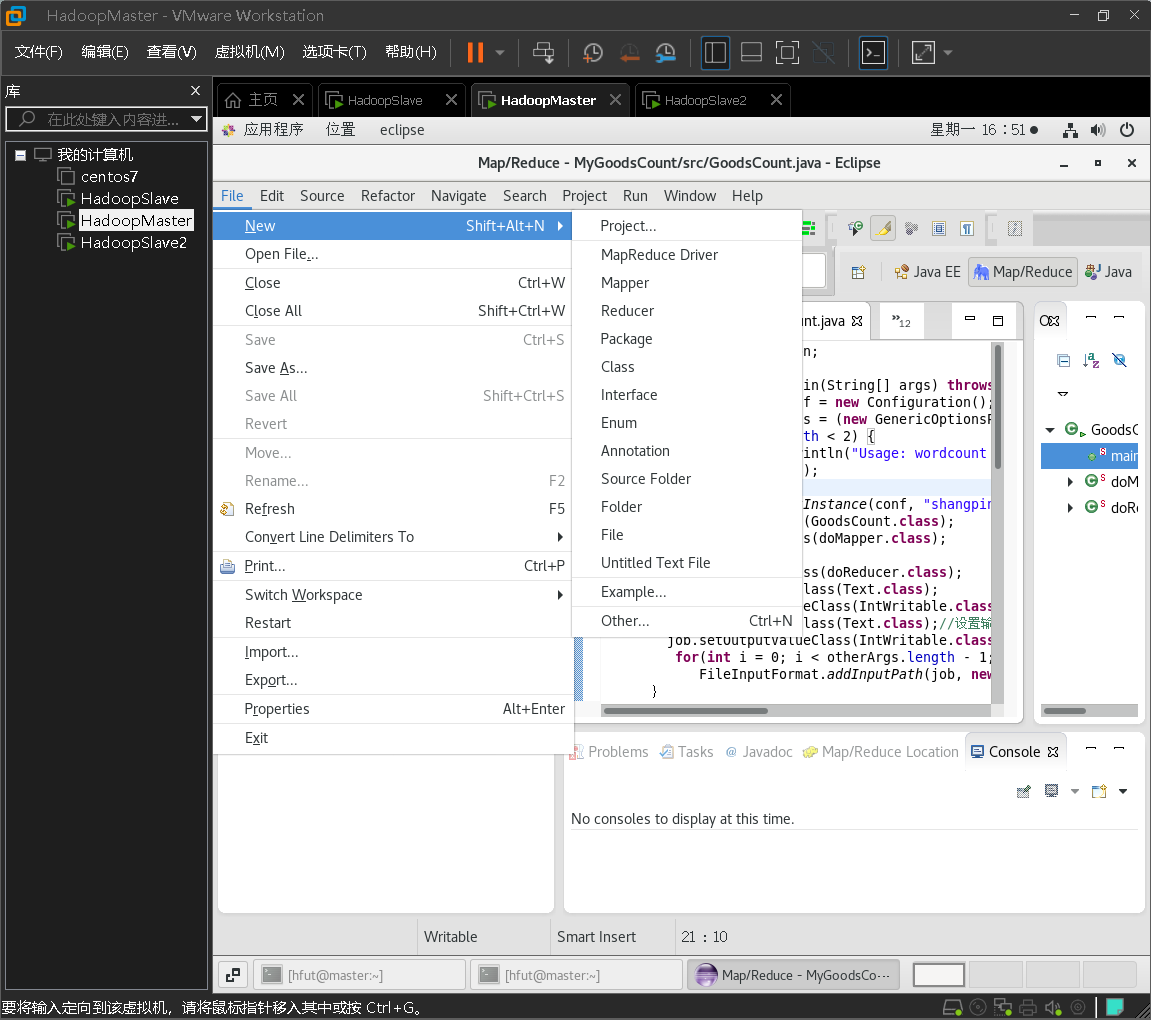The image size is (1151, 1020).
Task: Click the Sort alphabetically icon in Outline
Action: click(1091, 360)
